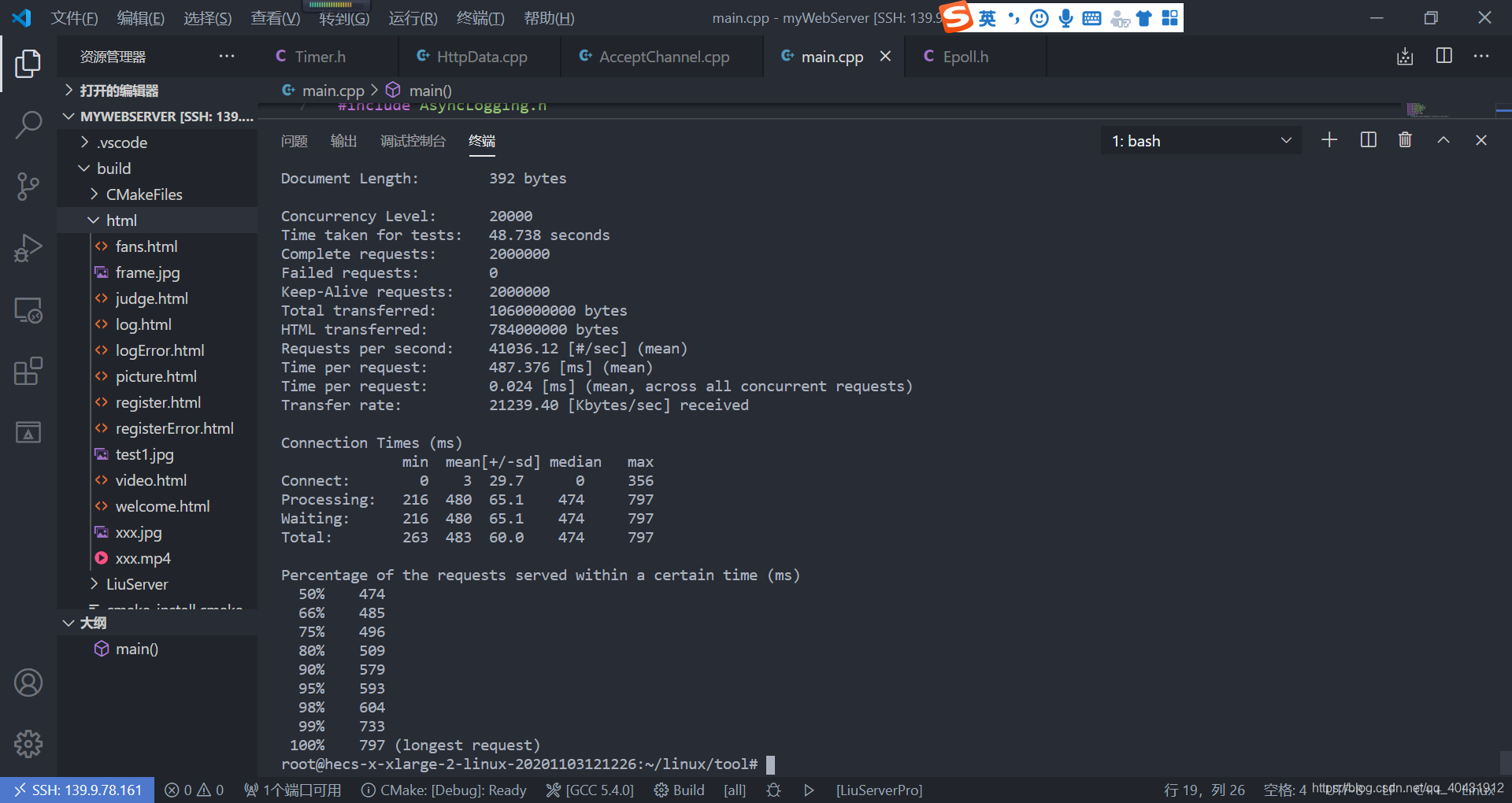Viewport: 1512px width, 803px height.
Task: Expand the Open Editors section
Action: click(x=157, y=91)
